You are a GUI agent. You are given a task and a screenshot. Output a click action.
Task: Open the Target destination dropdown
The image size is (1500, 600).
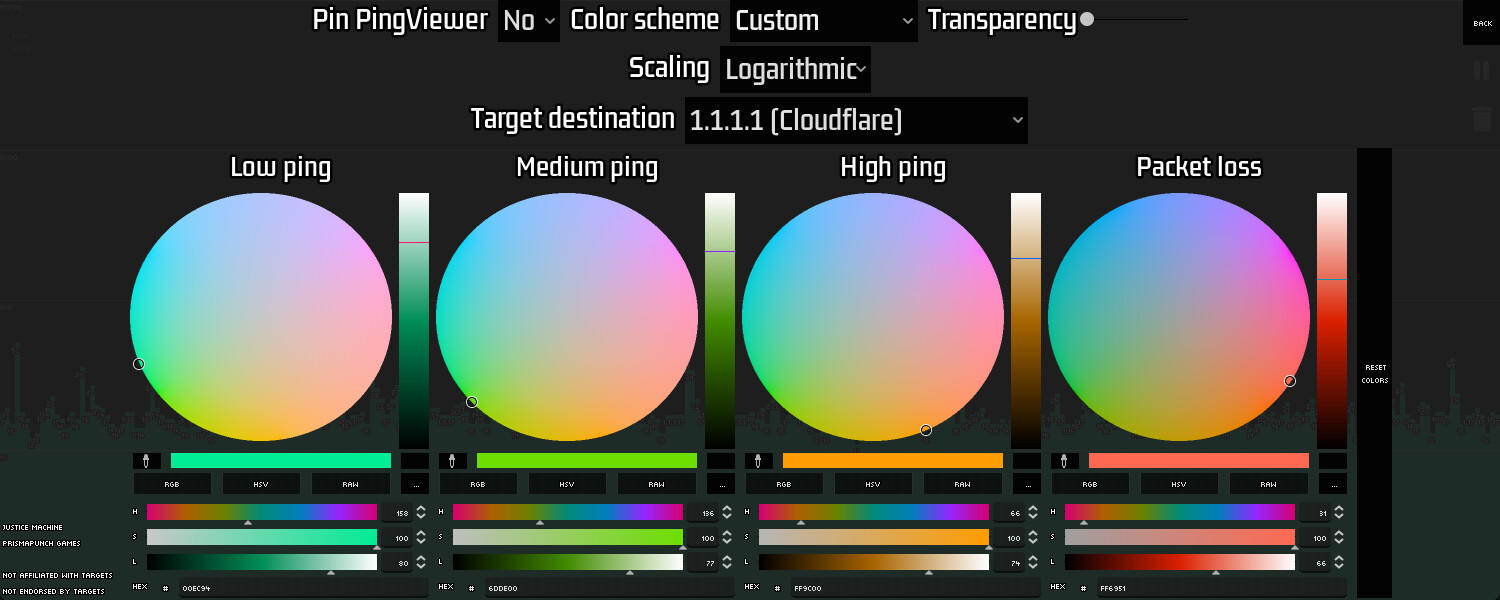pyautogui.click(x=855, y=119)
